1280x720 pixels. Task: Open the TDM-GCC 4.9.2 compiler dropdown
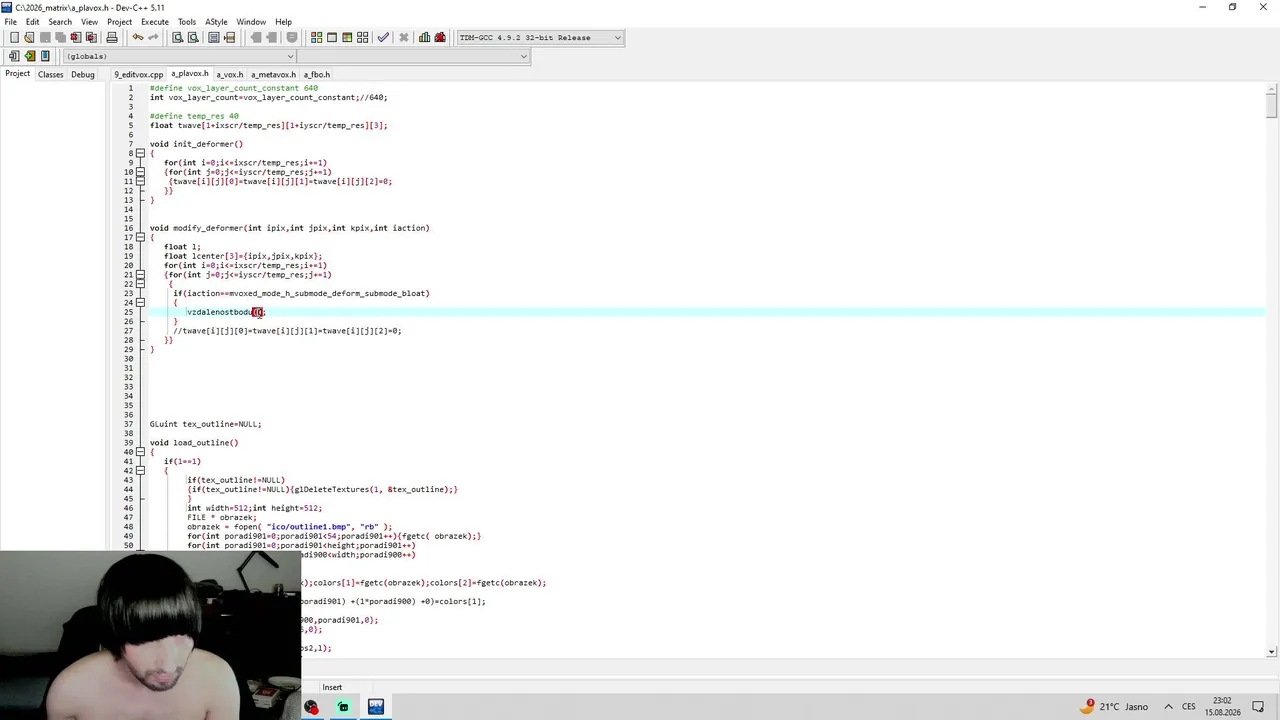point(540,38)
